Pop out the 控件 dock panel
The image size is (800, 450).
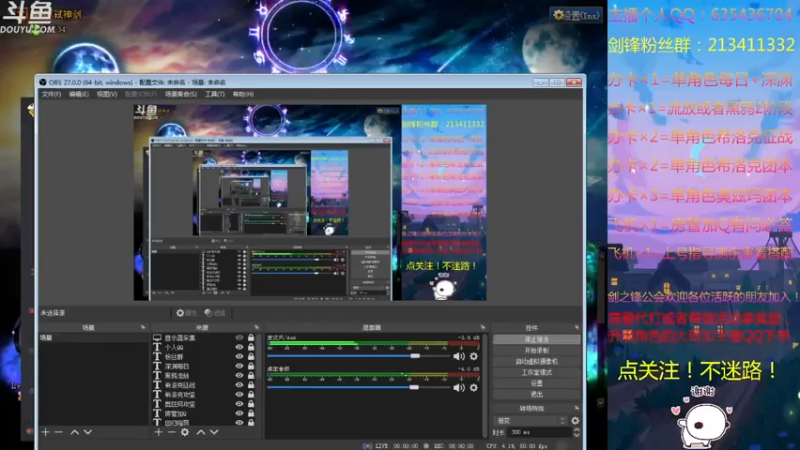click(x=577, y=328)
